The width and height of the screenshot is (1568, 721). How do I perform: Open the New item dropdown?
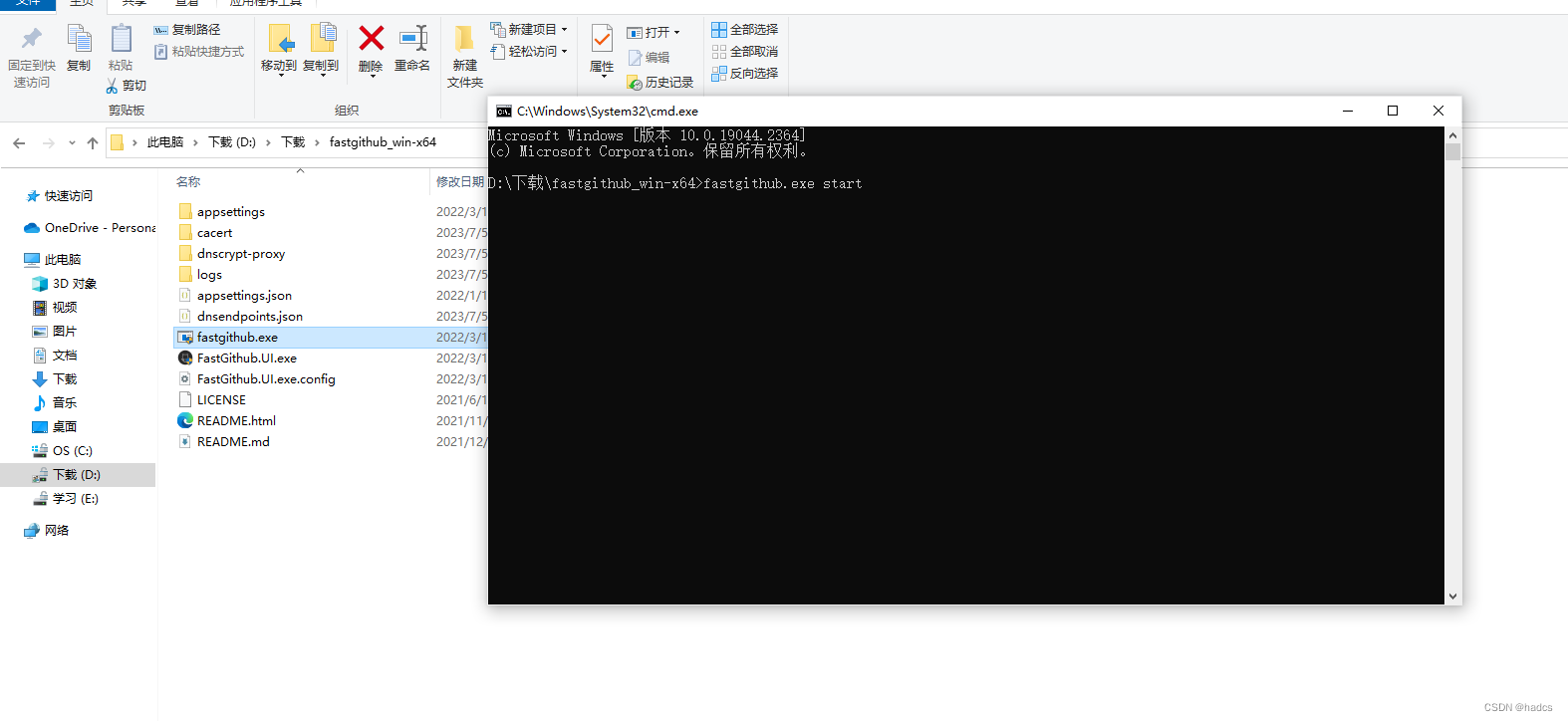(529, 30)
